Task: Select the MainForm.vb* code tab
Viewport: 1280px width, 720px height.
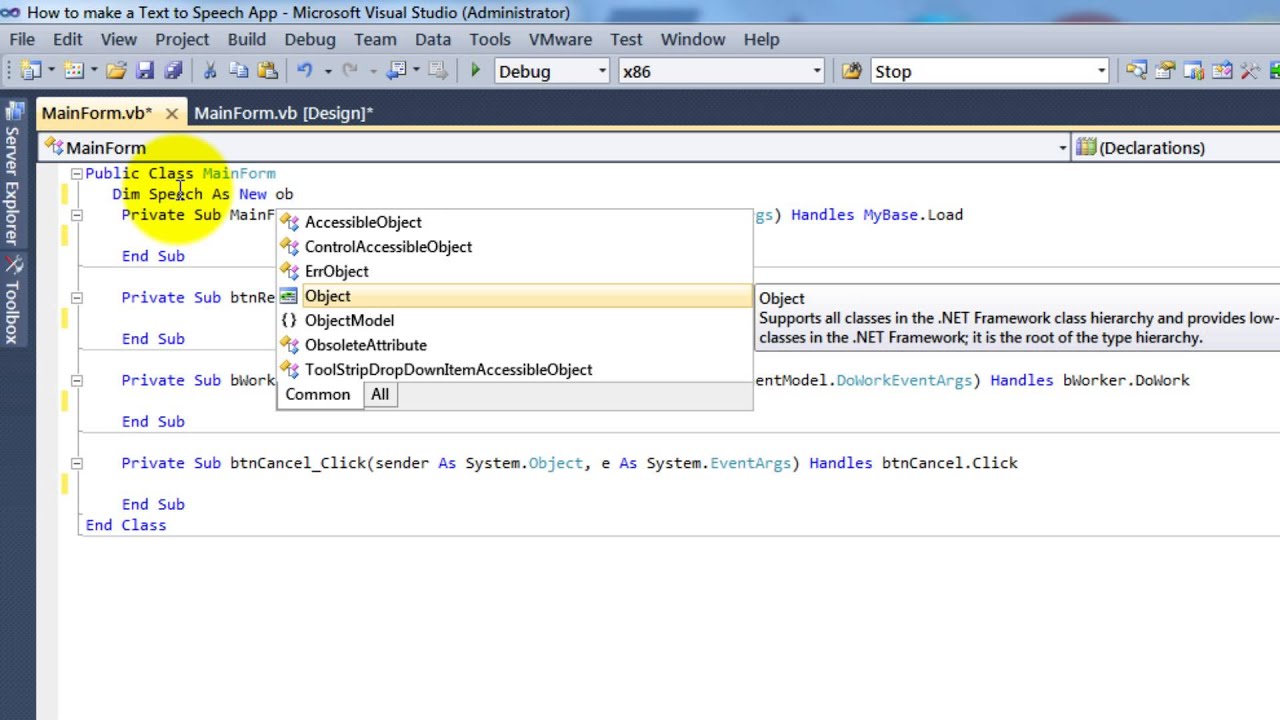Action: click(97, 113)
